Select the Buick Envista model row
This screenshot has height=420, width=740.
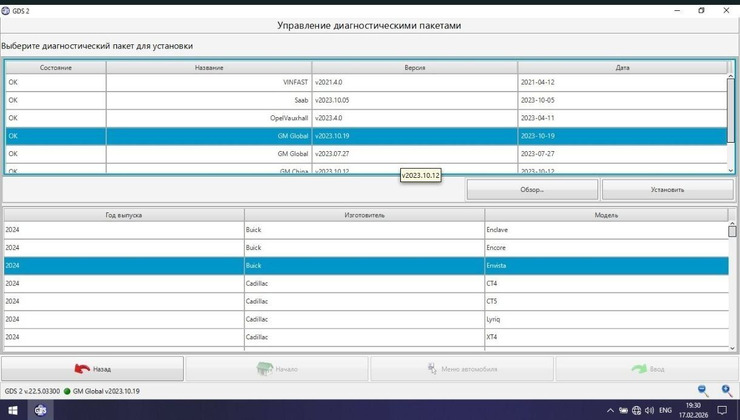366,266
